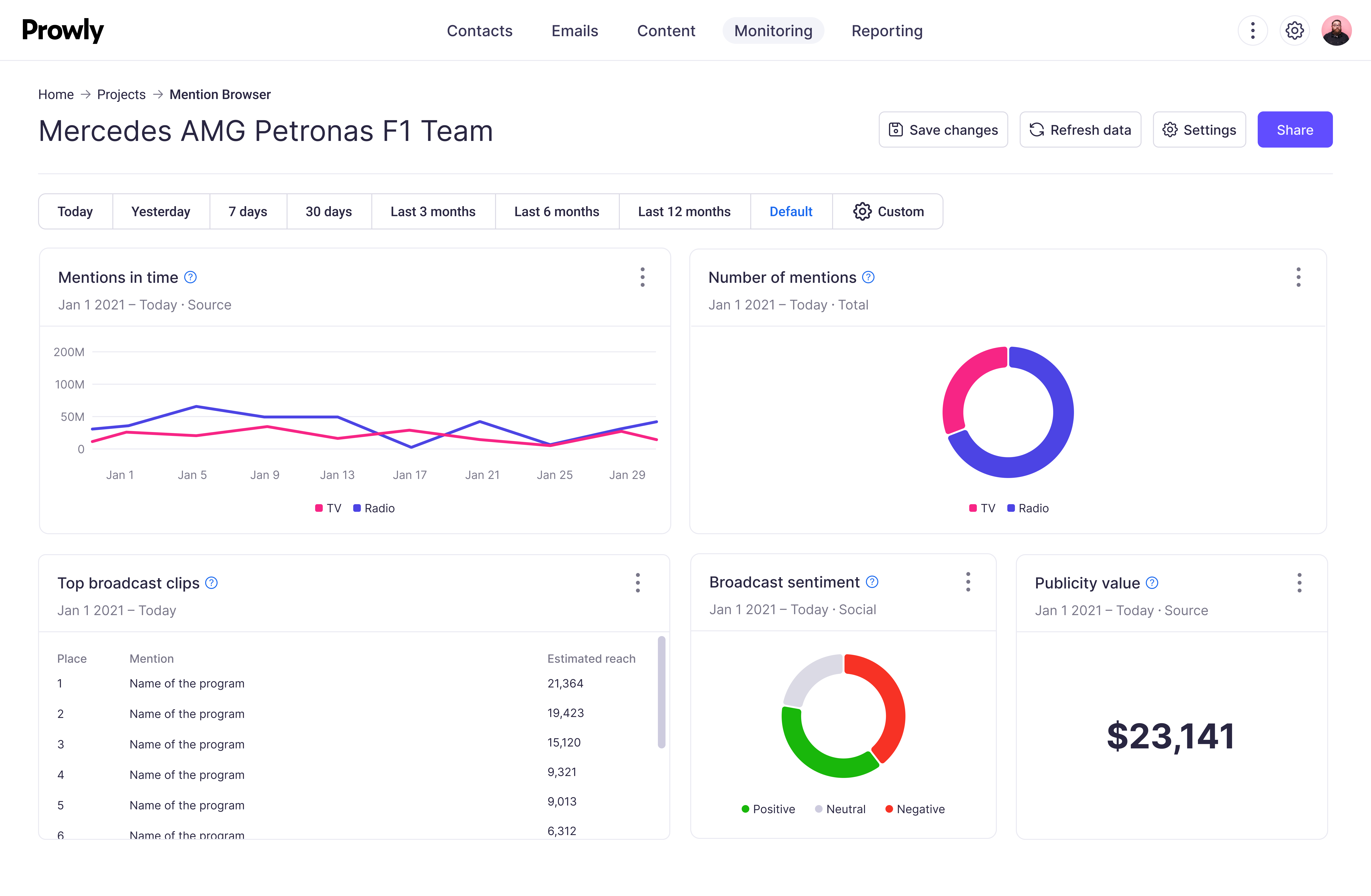
Task: Select the Last 6 months time range tab
Action: click(556, 211)
